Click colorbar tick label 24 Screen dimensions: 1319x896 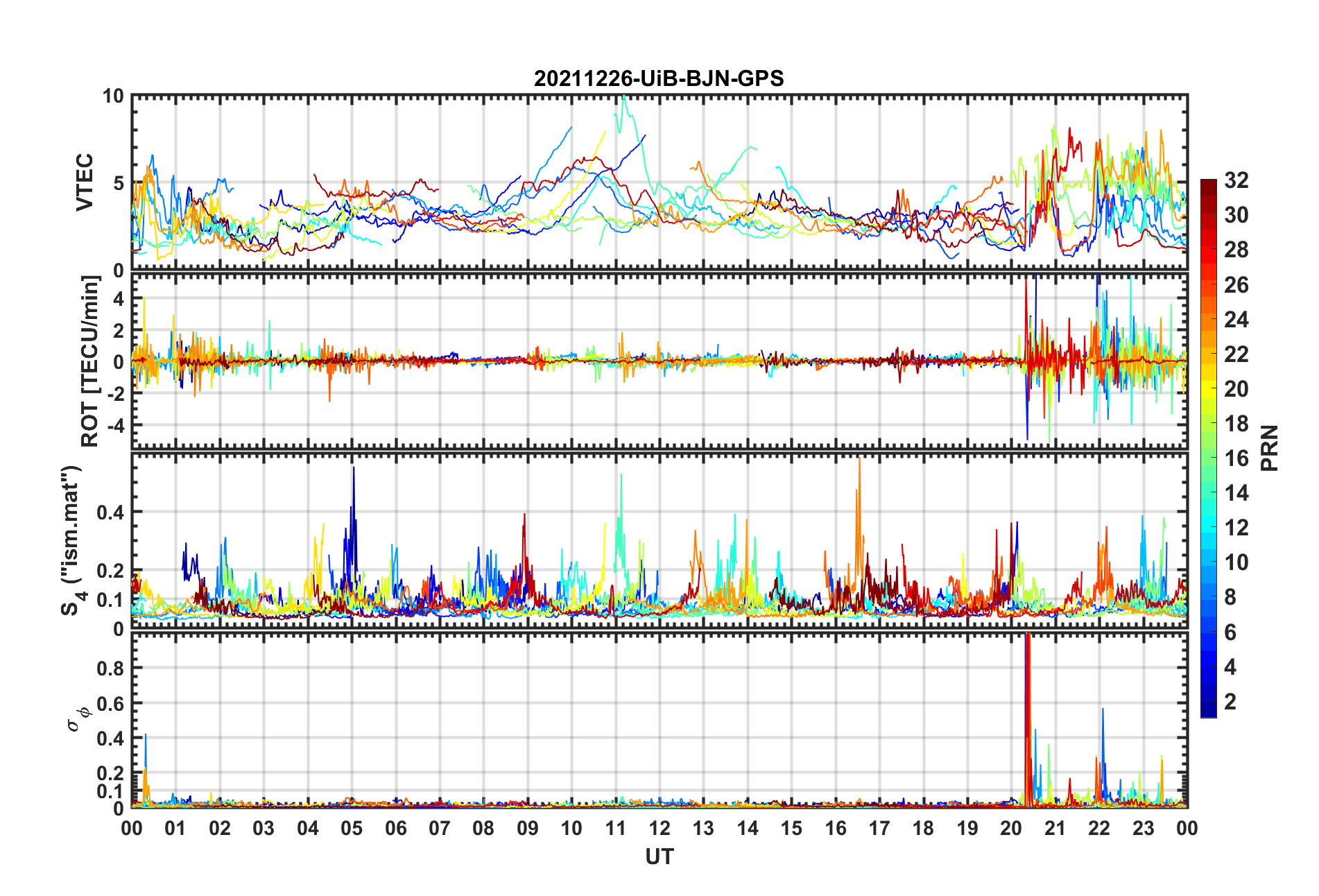coord(1236,320)
